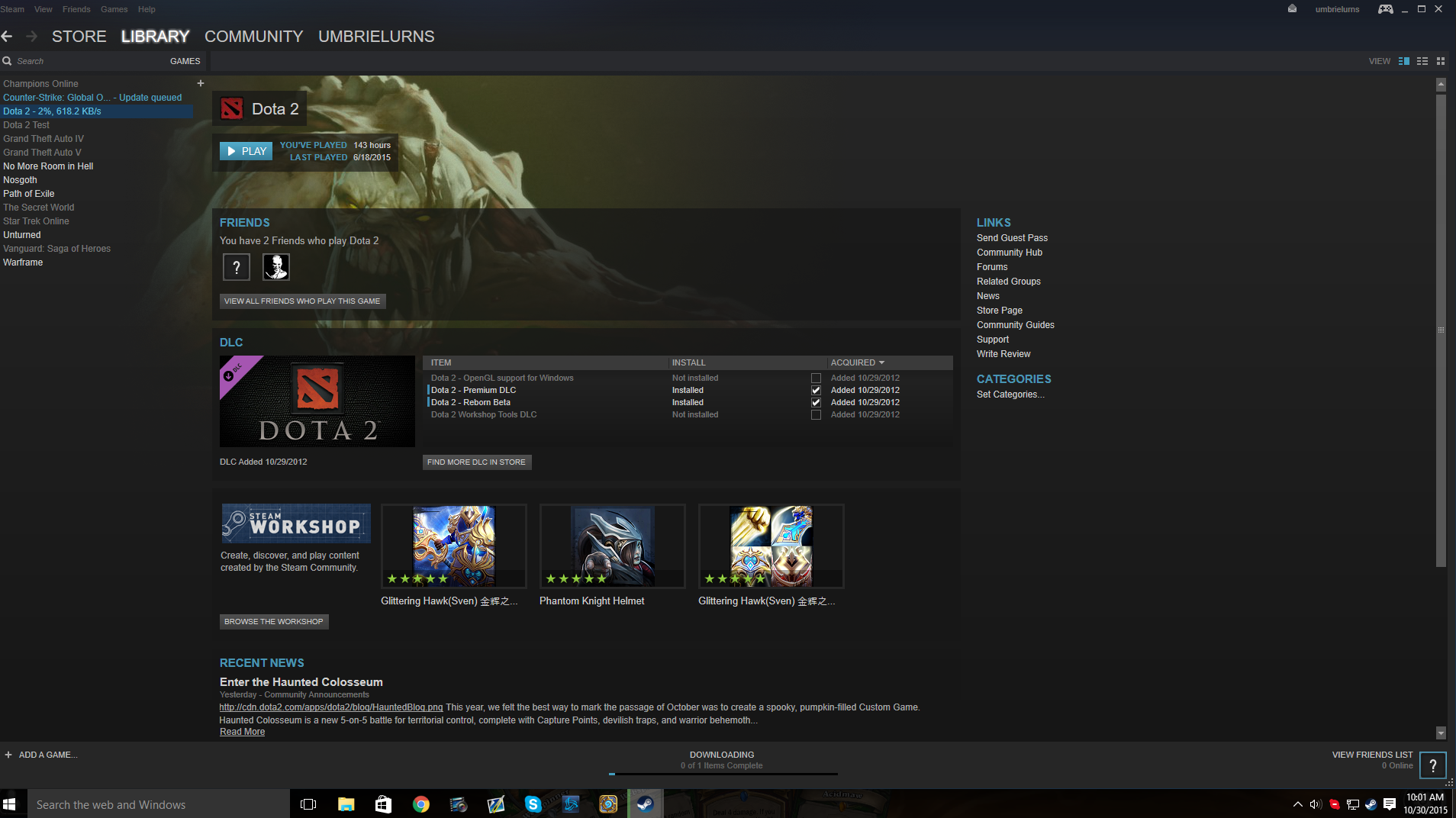Browse the Workshop button
This screenshot has height=818, width=1456.
tap(274, 622)
